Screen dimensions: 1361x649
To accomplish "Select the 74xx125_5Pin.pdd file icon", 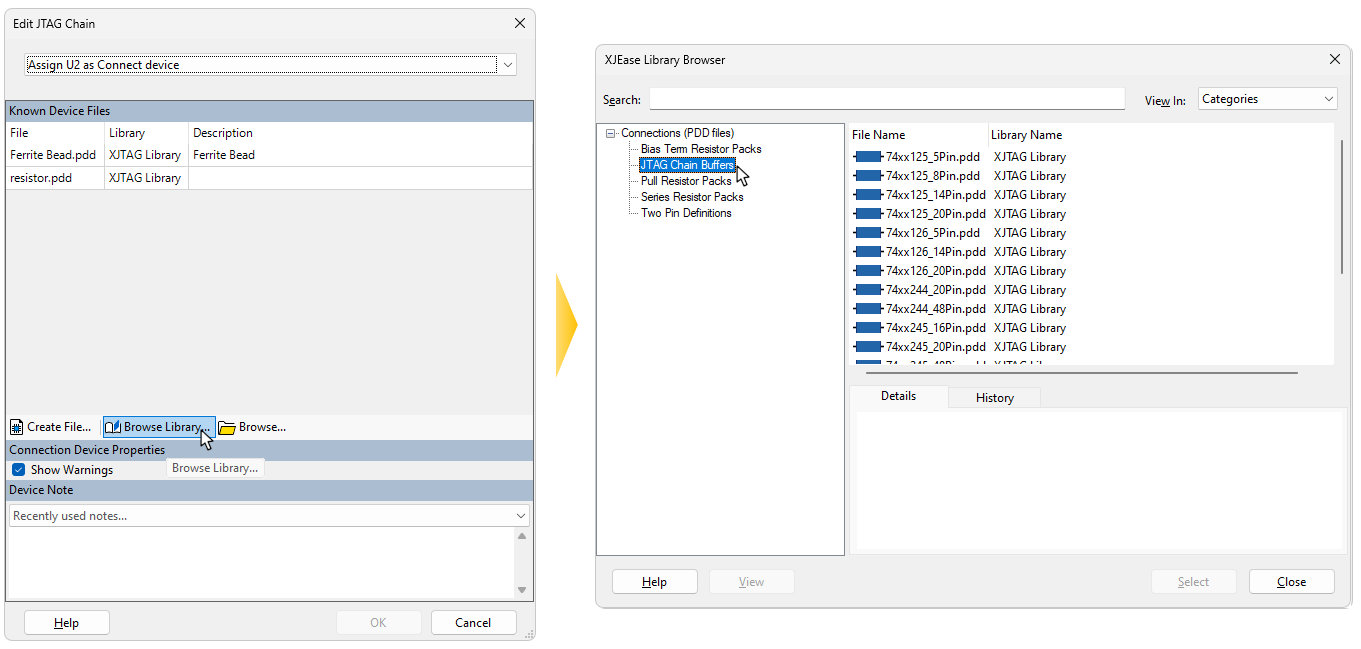I will click(867, 157).
